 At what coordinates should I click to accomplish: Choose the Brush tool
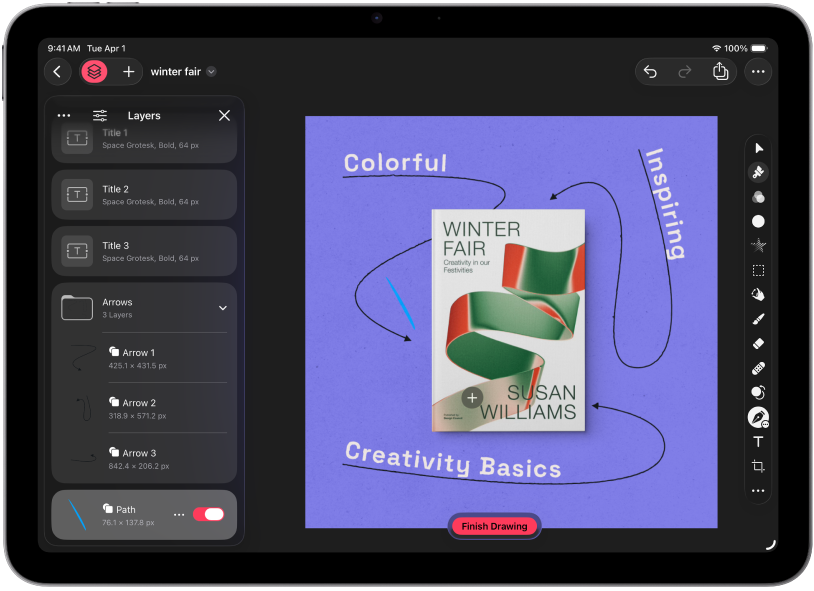pos(758,318)
